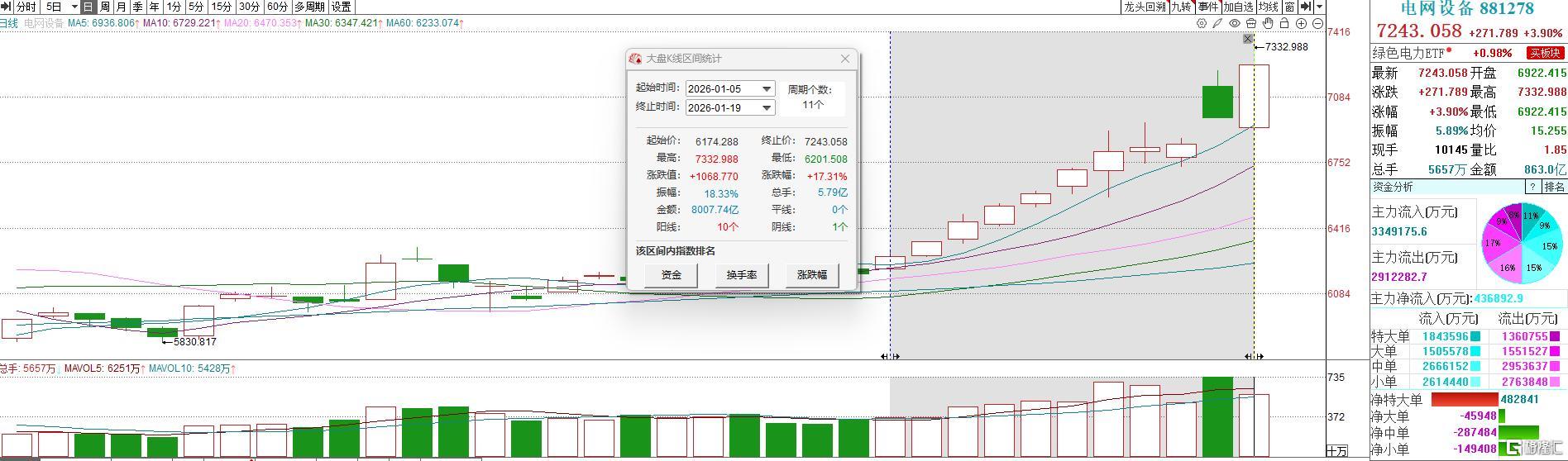This screenshot has height=461, width=1568.
Task: Dismiss the shaded range selection X
Action: (1248, 39)
